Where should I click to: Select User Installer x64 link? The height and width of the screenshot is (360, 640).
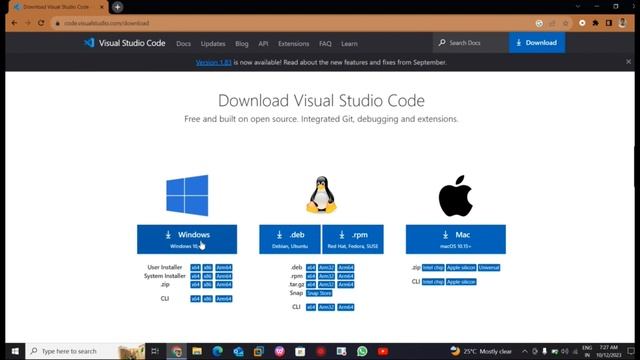tap(196, 267)
